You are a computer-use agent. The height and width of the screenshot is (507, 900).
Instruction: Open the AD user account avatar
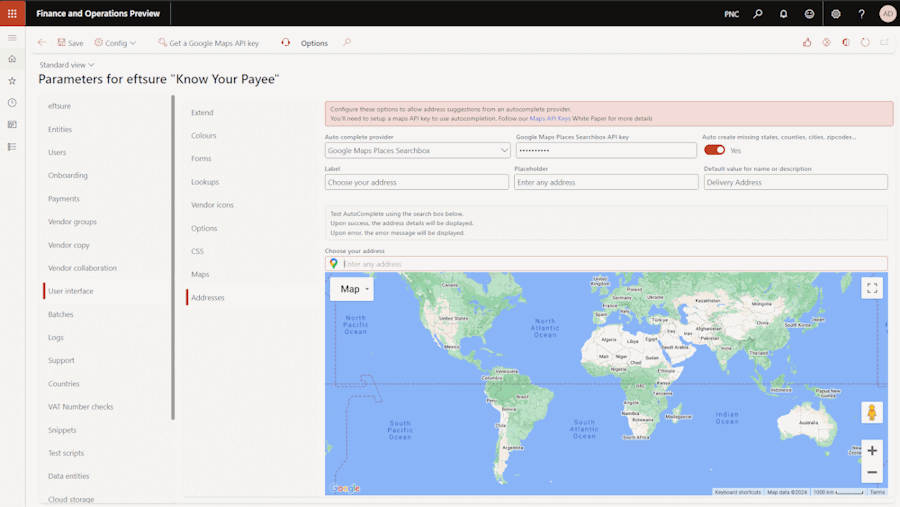point(887,14)
